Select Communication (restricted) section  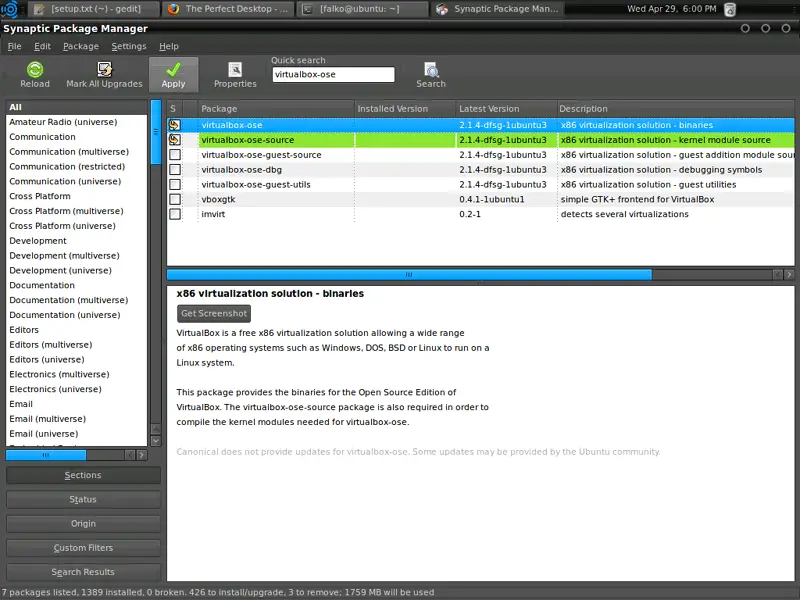coord(77,166)
